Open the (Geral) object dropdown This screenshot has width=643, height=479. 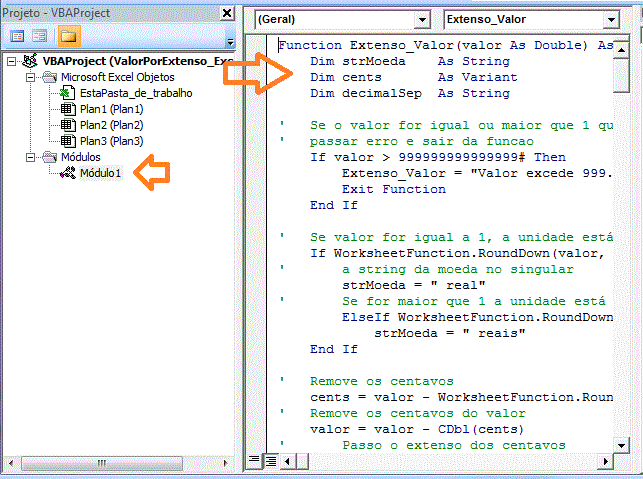[x=422, y=20]
